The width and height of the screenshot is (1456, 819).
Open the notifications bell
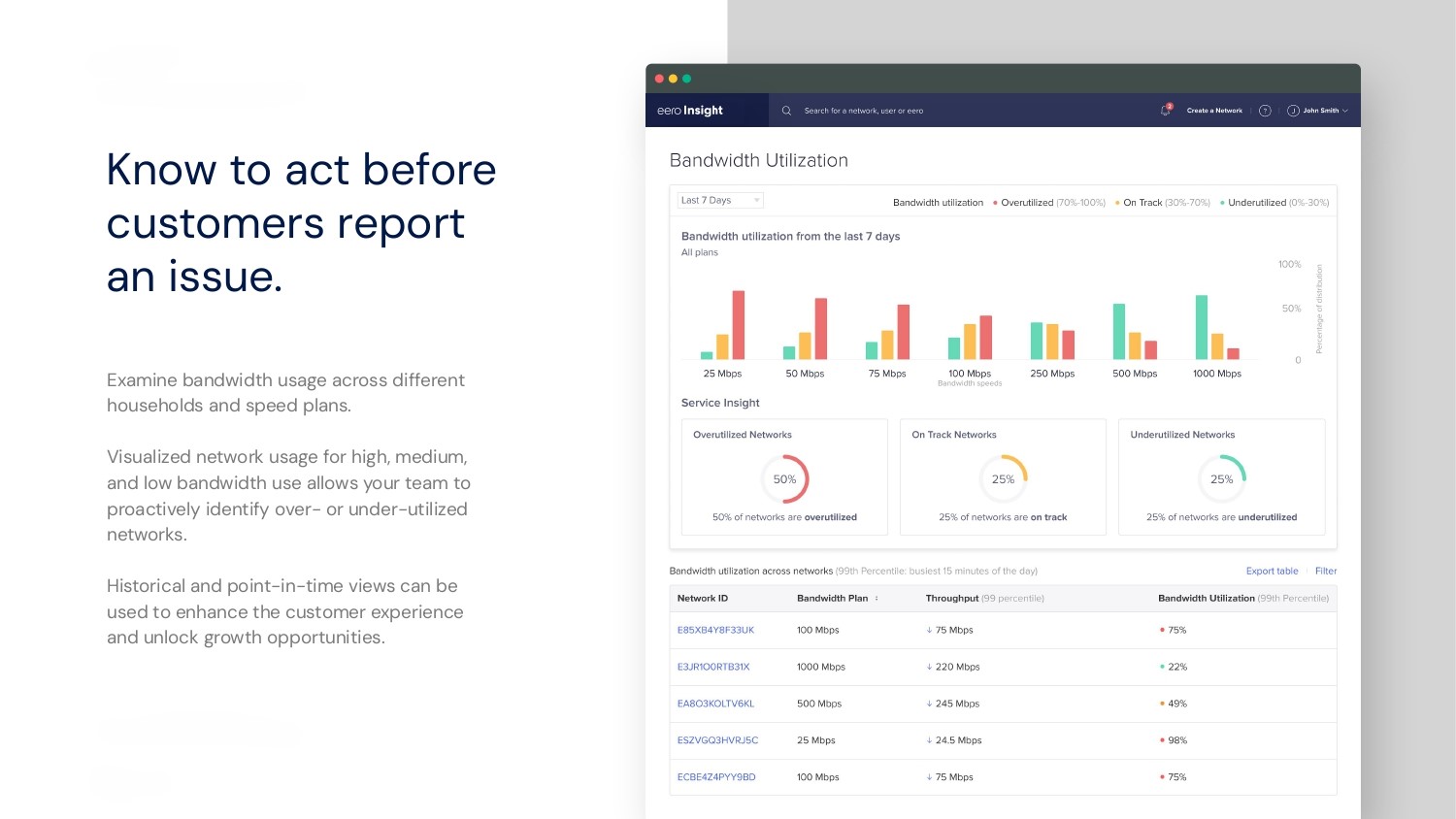point(1165,111)
